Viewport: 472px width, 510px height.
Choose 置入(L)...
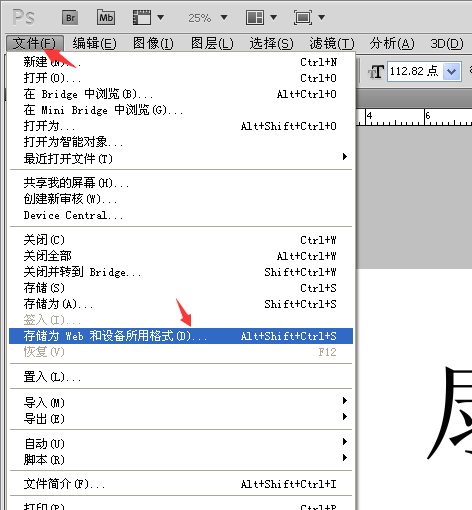[181, 377]
